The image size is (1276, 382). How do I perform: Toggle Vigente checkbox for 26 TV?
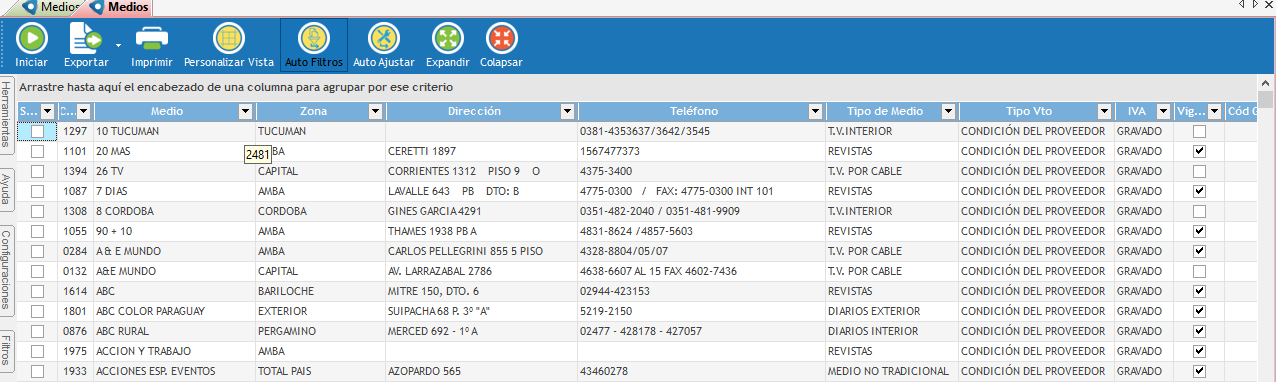(1199, 171)
